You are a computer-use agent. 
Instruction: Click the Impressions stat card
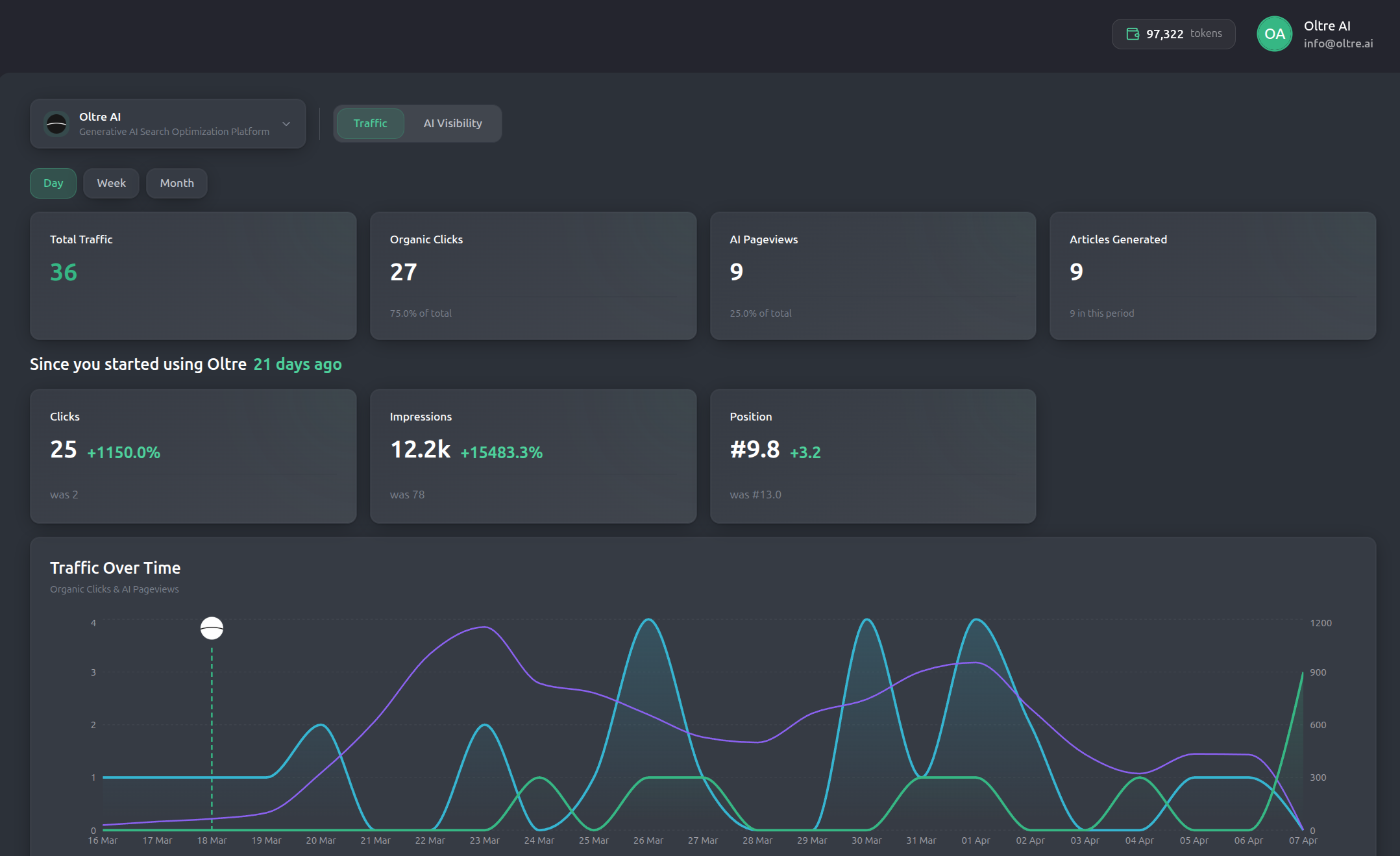[x=533, y=456]
